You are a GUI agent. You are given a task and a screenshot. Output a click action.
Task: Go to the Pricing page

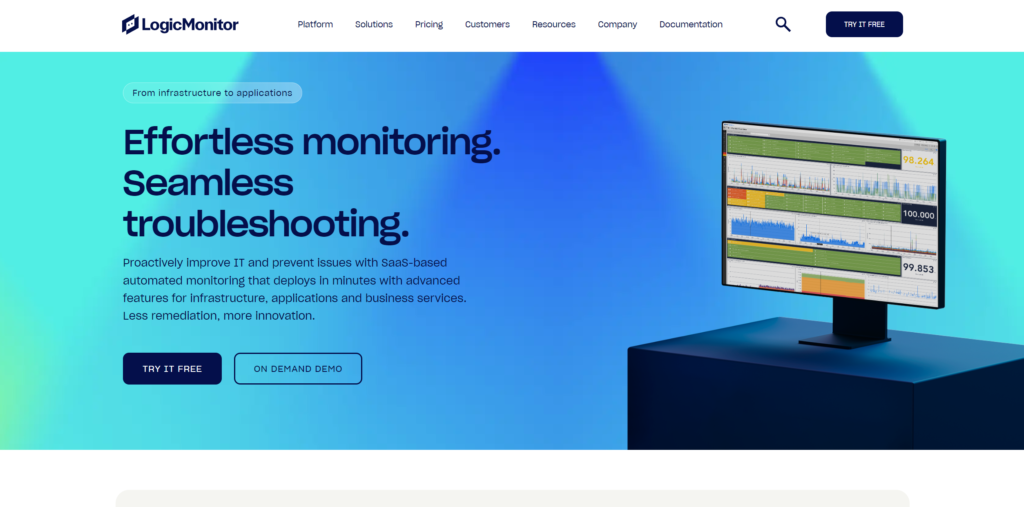coord(429,24)
